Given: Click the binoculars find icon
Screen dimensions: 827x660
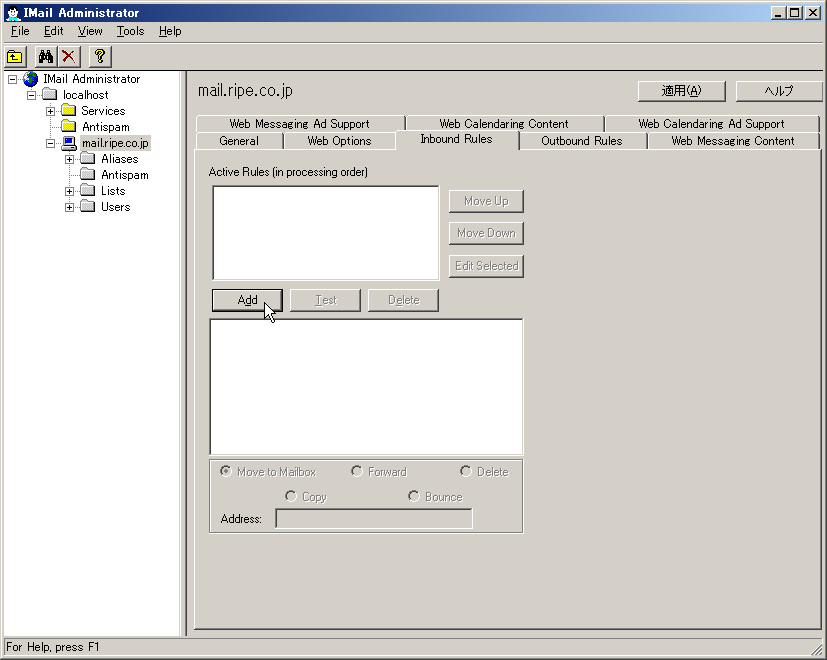Looking at the screenshot, I should click(46, 56).
